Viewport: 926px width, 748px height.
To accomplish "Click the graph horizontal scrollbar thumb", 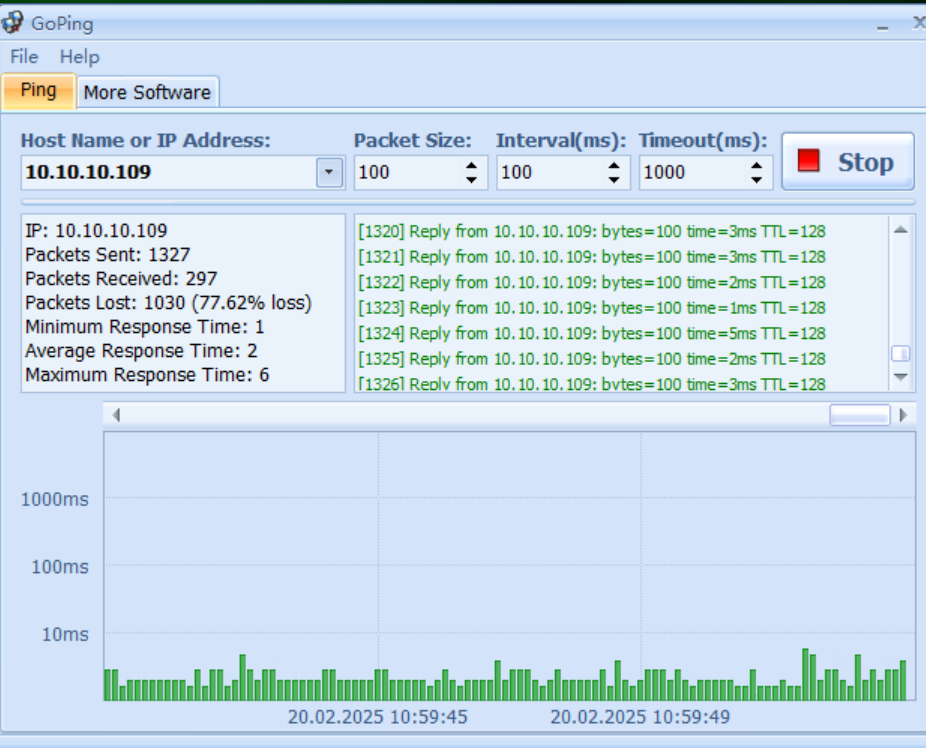I will [860, 415].
